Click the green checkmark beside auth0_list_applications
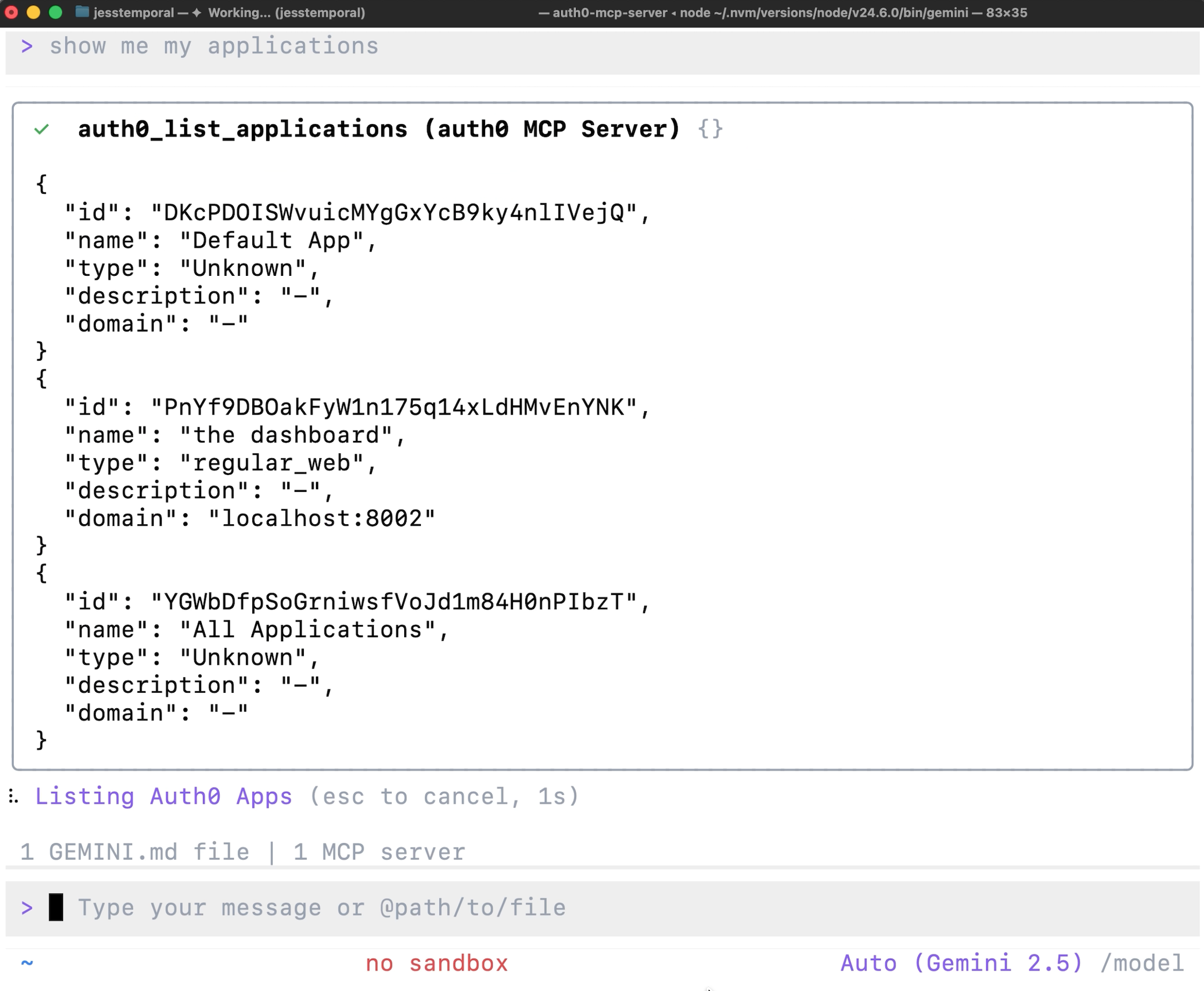The image size is (1204, 991). click(x=42, y=130)
